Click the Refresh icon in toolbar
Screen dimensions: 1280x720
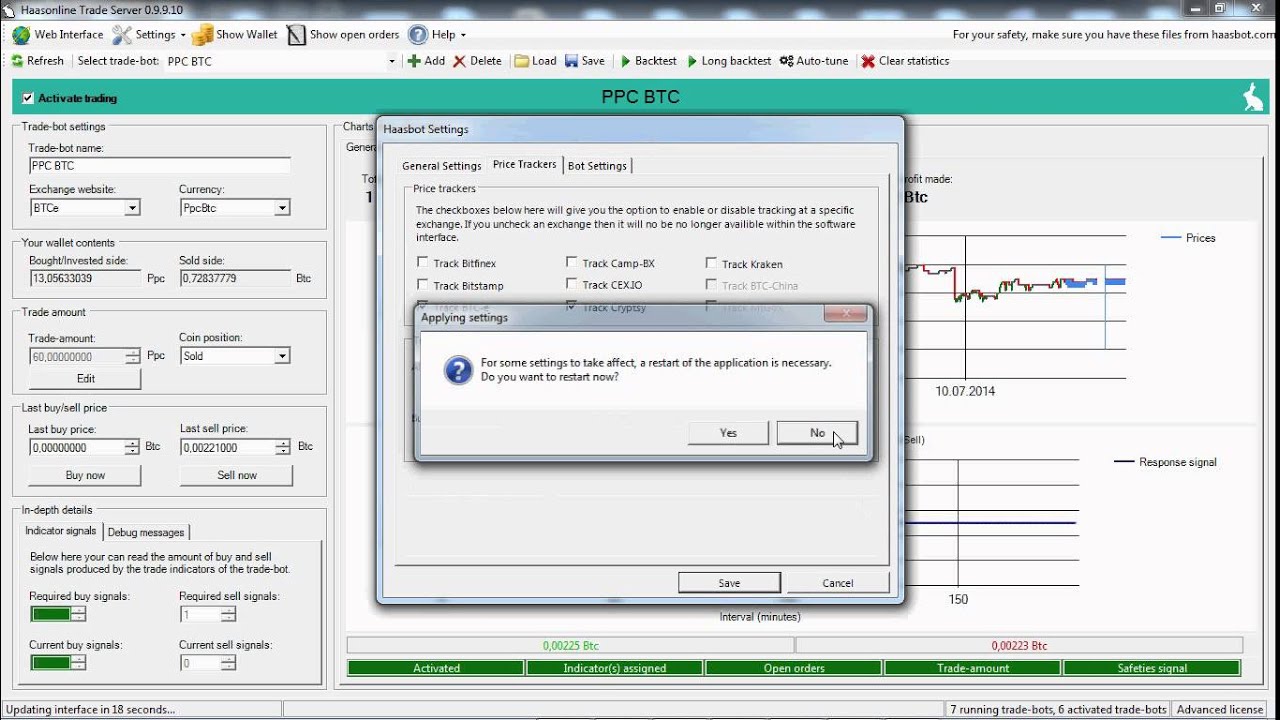17,61
